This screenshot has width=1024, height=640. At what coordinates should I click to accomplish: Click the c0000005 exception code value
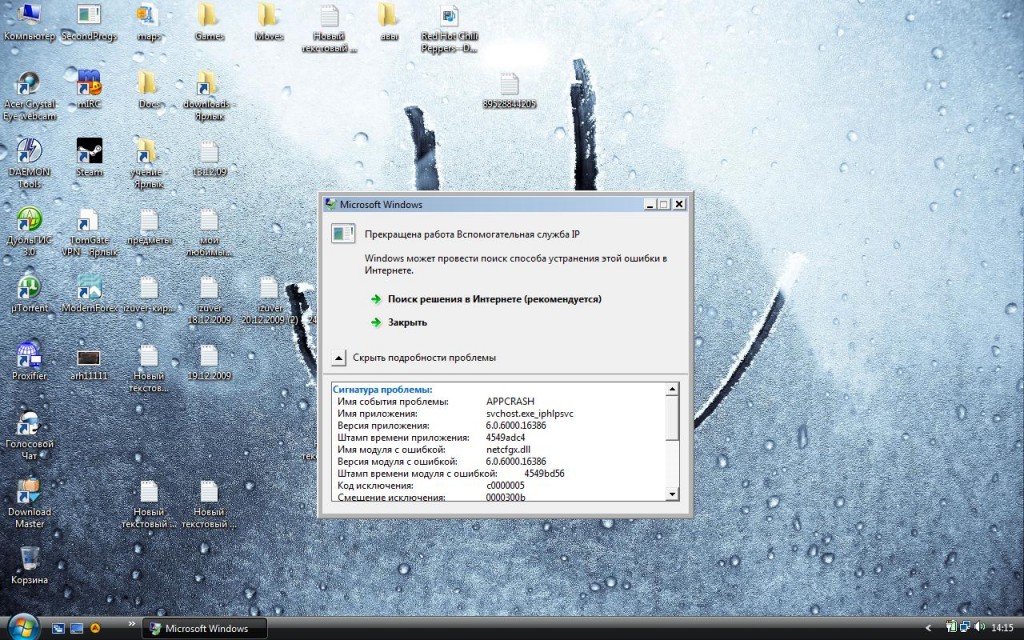pos(505,485)
